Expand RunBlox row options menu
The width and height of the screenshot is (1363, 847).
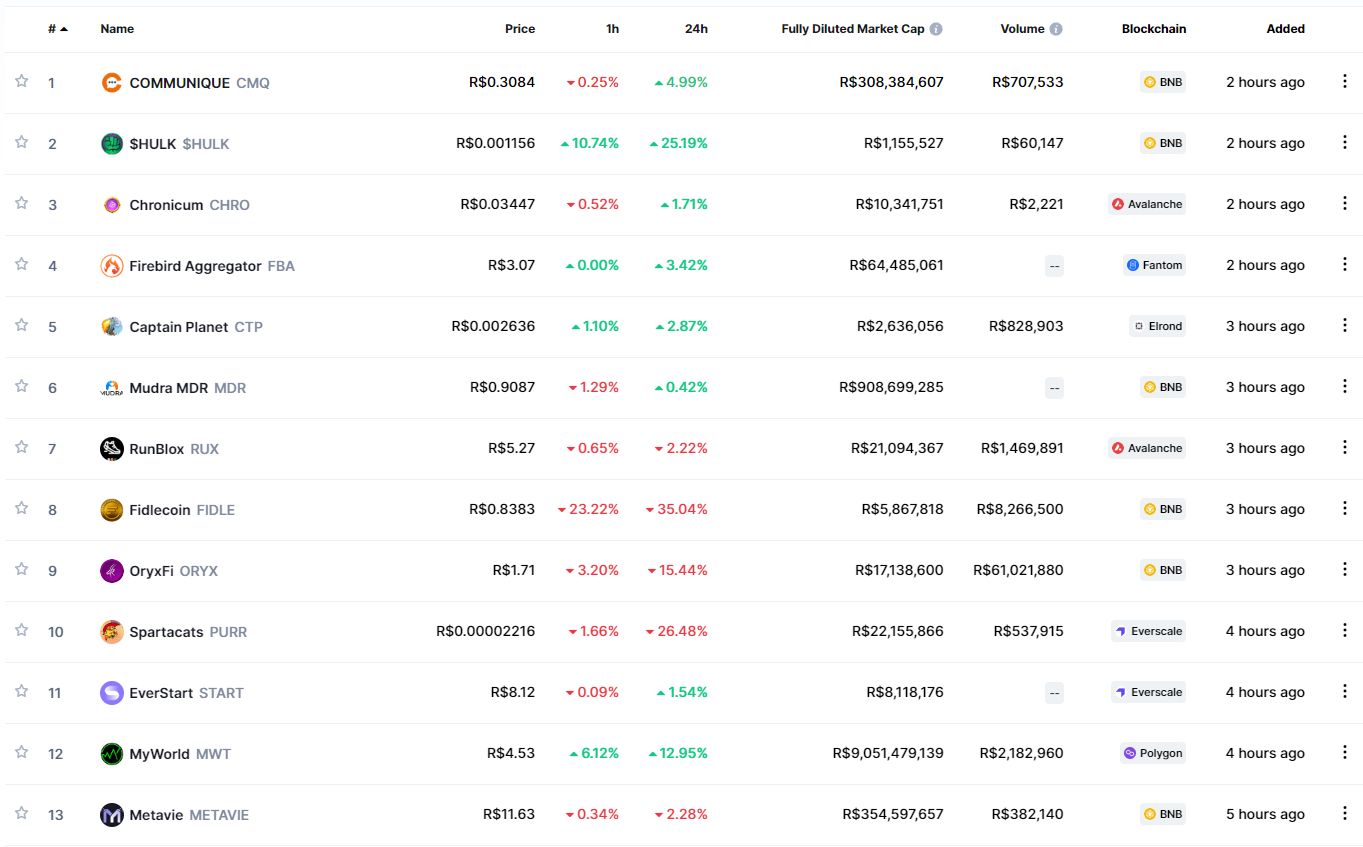(1344, 448)
